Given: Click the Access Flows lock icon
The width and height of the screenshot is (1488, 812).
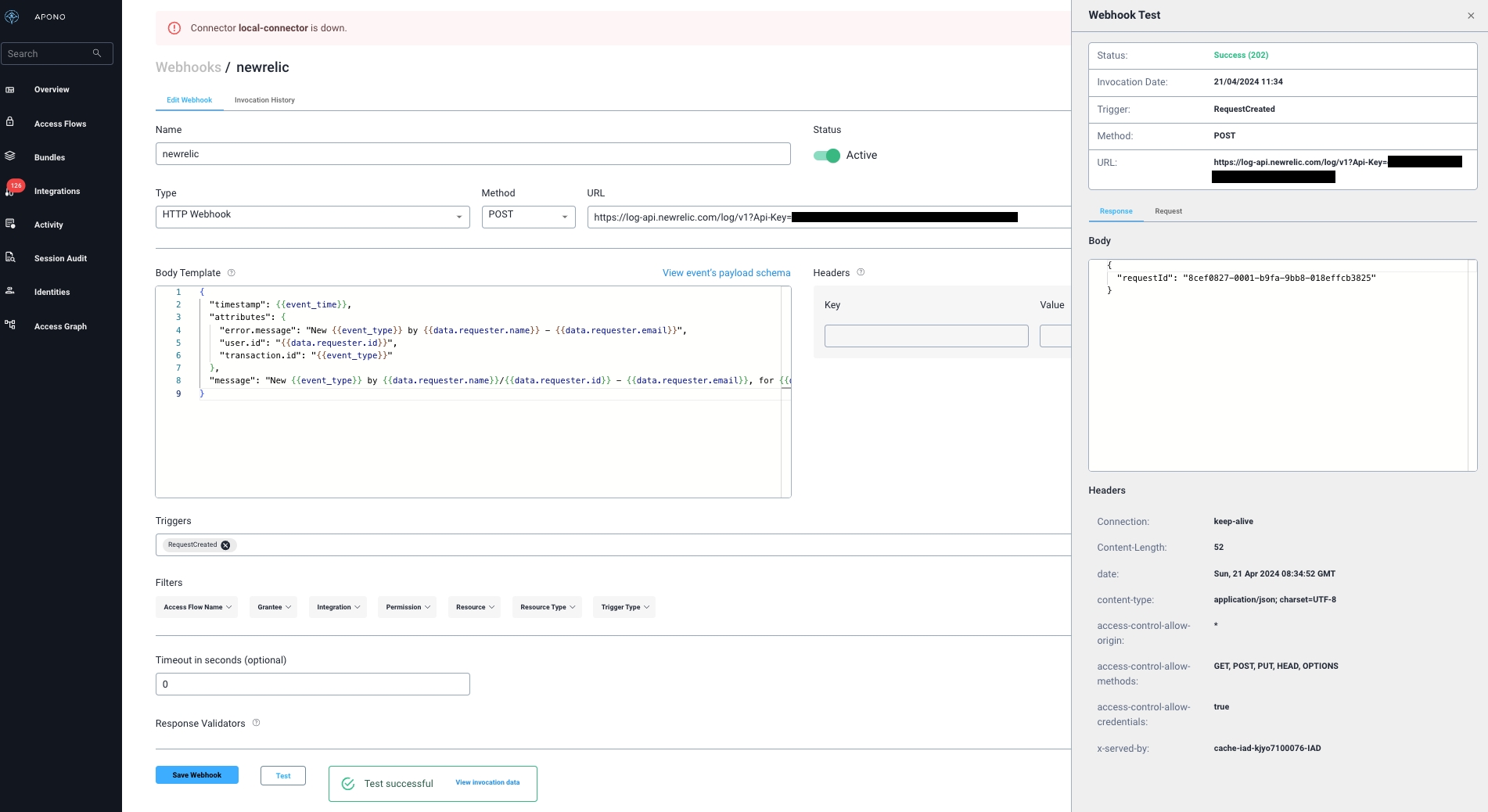Looking at the screenshot, I should coord(10,121).
